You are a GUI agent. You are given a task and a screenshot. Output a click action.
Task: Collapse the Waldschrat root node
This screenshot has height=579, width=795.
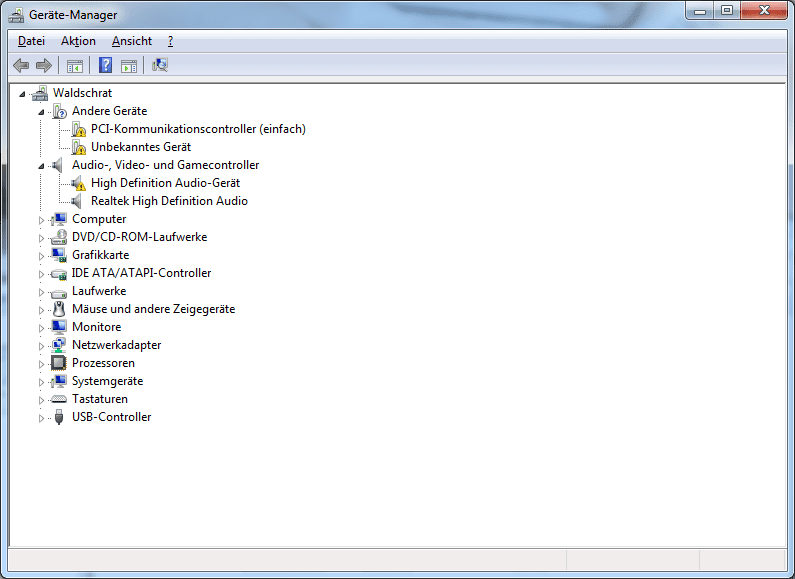pyautogui.click(x=22, y=94)
